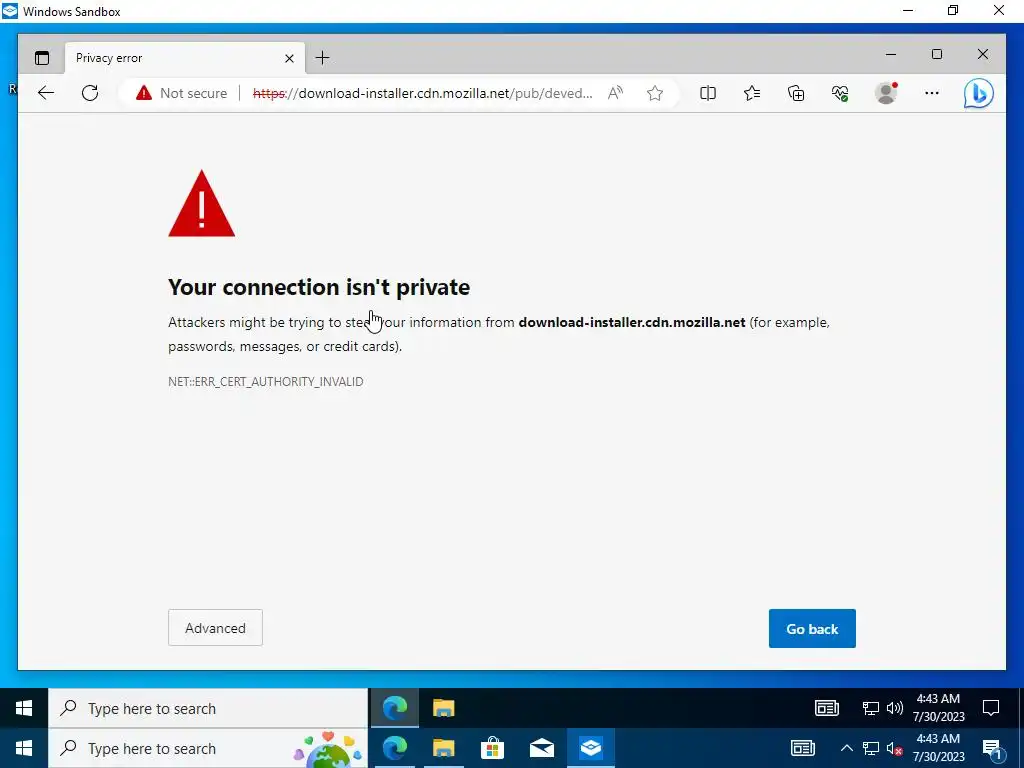Click the NET::ERR_CERT_AUTHORITY_INVALID error code
The height and width of the screenshot is (768, 1024).
[266, 381]
